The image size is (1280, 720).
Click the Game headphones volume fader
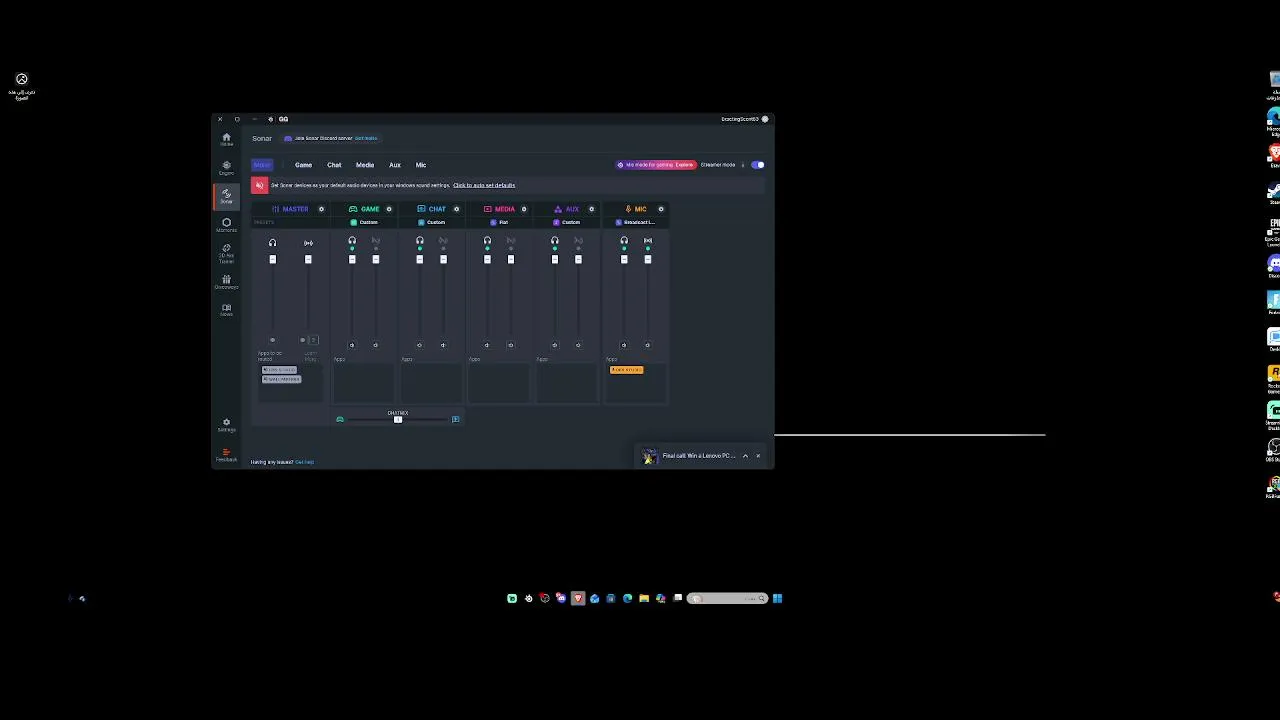pyautogui.click(x=351, y=259)
